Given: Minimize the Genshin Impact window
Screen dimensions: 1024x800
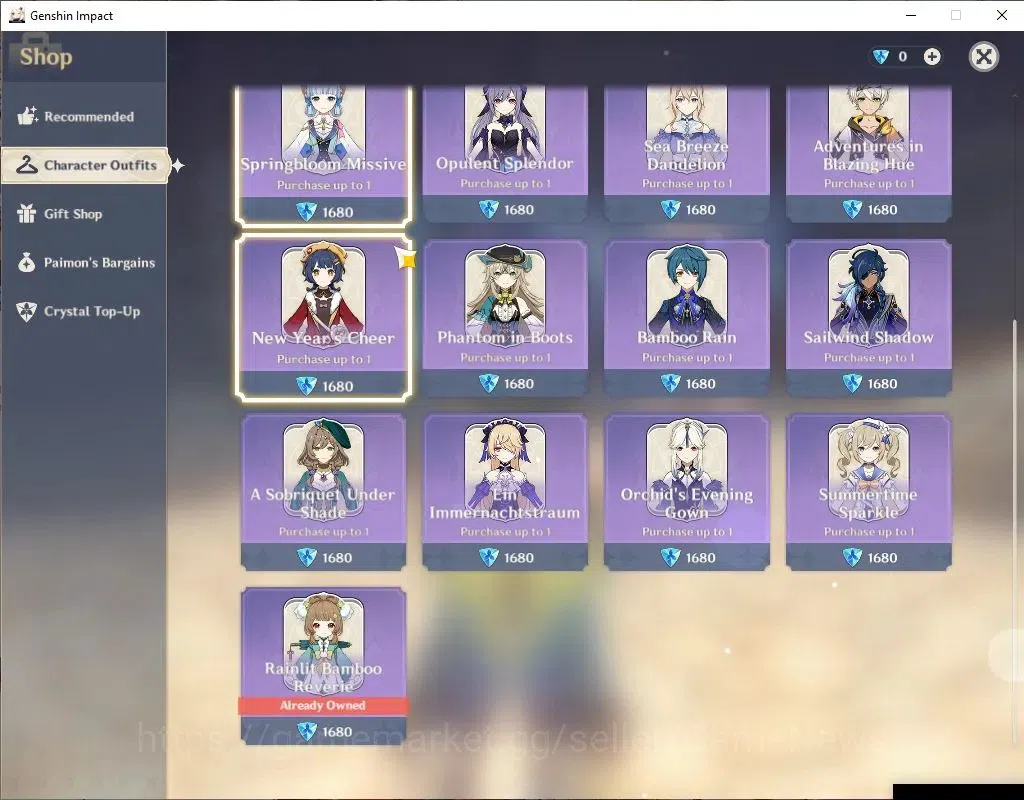Looking at the screenshot, I should (911, 15).
